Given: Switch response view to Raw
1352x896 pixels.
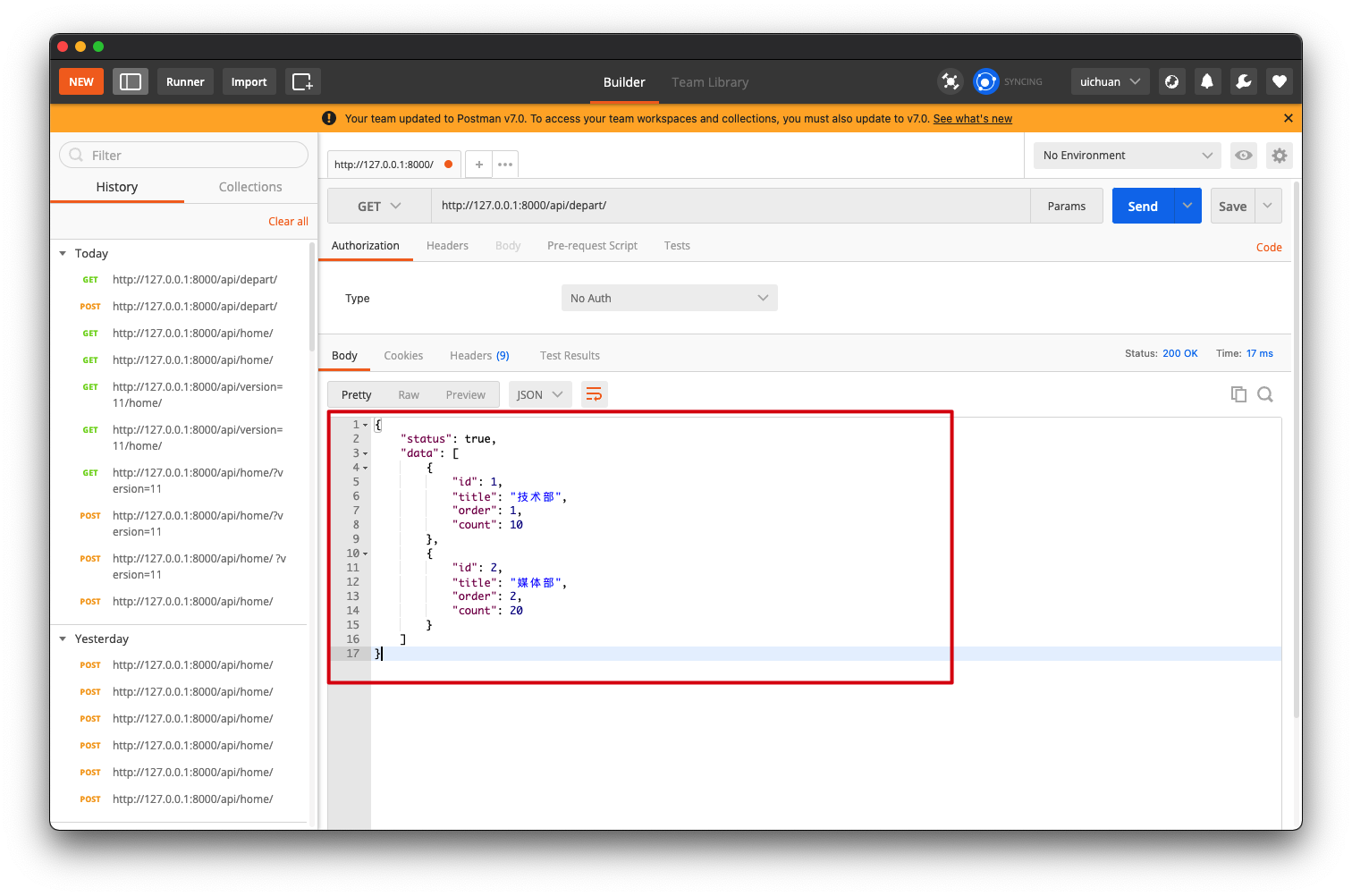Looking at the screenshot, I should pos(409,395).
